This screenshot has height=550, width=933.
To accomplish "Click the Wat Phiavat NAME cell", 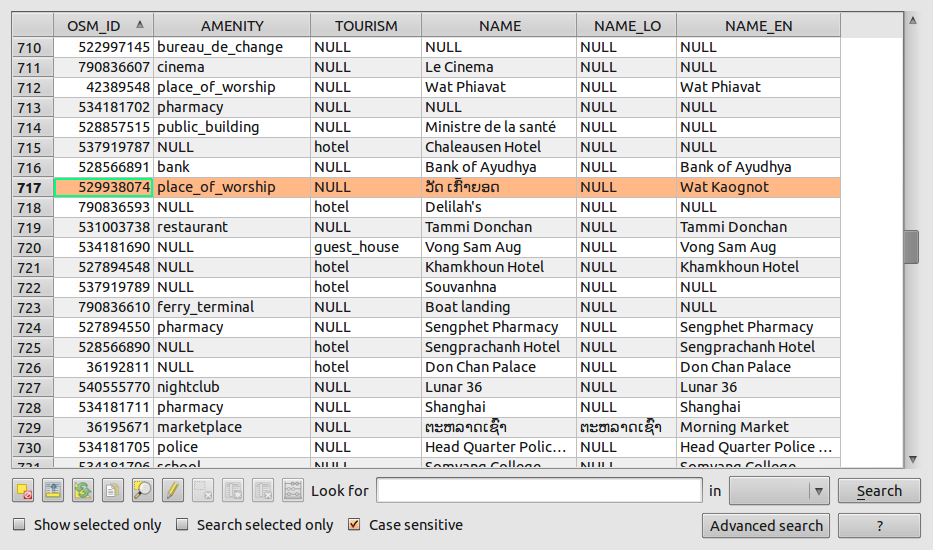I will pos(499,88).
